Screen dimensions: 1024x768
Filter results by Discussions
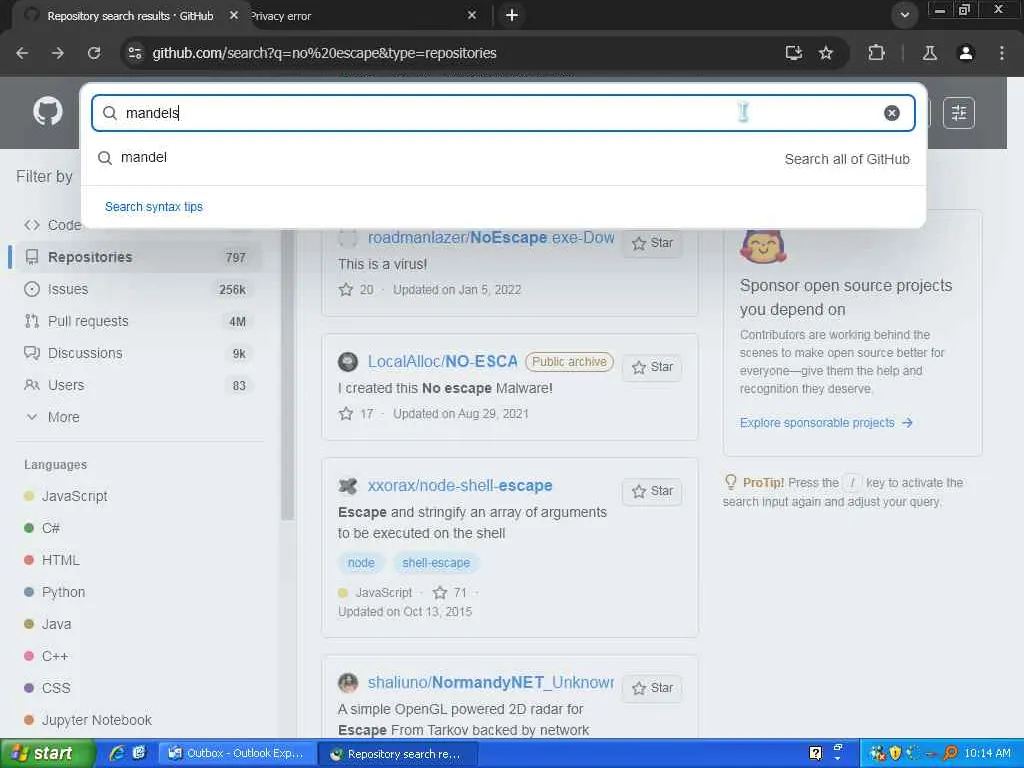[136, 353]
